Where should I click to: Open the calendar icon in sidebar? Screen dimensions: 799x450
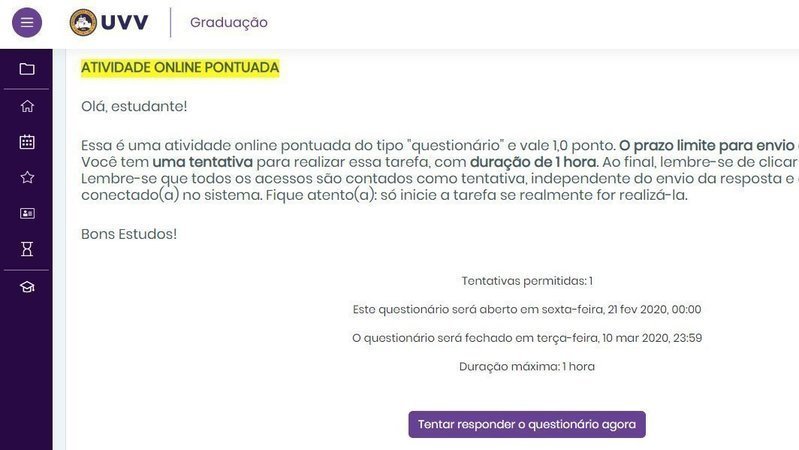[x=27, y=142]
